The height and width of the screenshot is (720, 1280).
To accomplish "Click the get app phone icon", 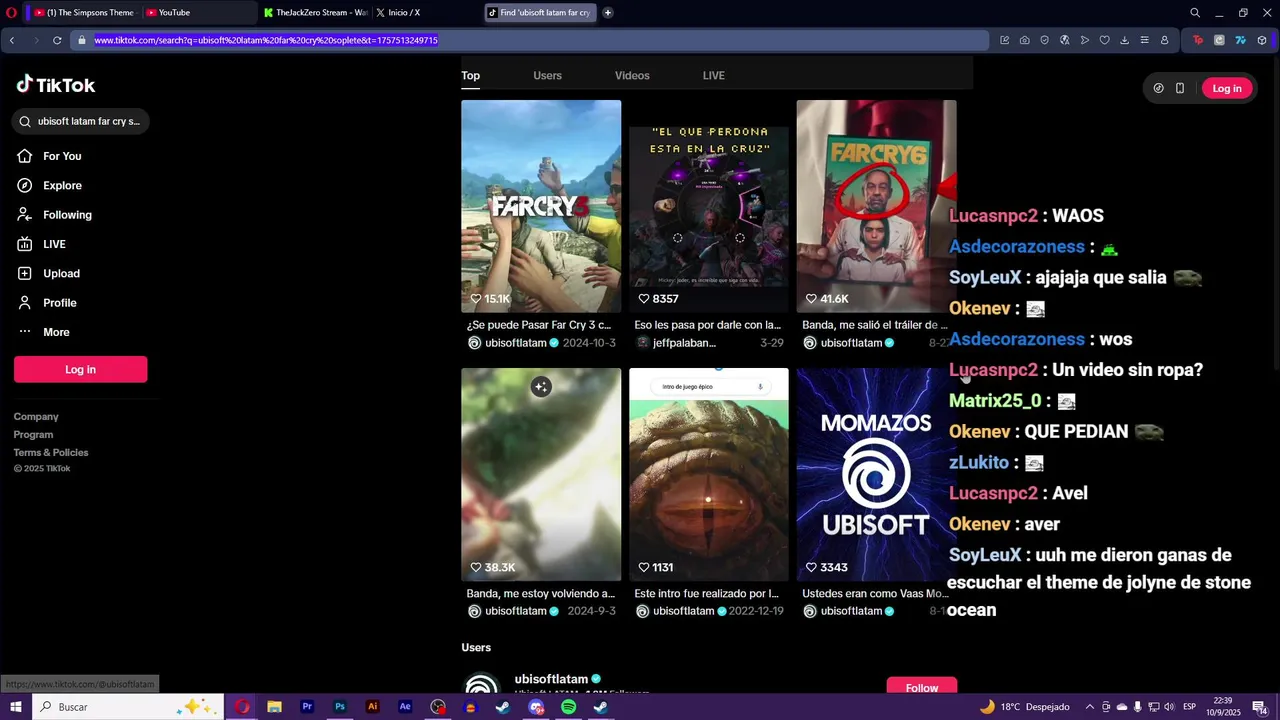I will (1180, 88).
